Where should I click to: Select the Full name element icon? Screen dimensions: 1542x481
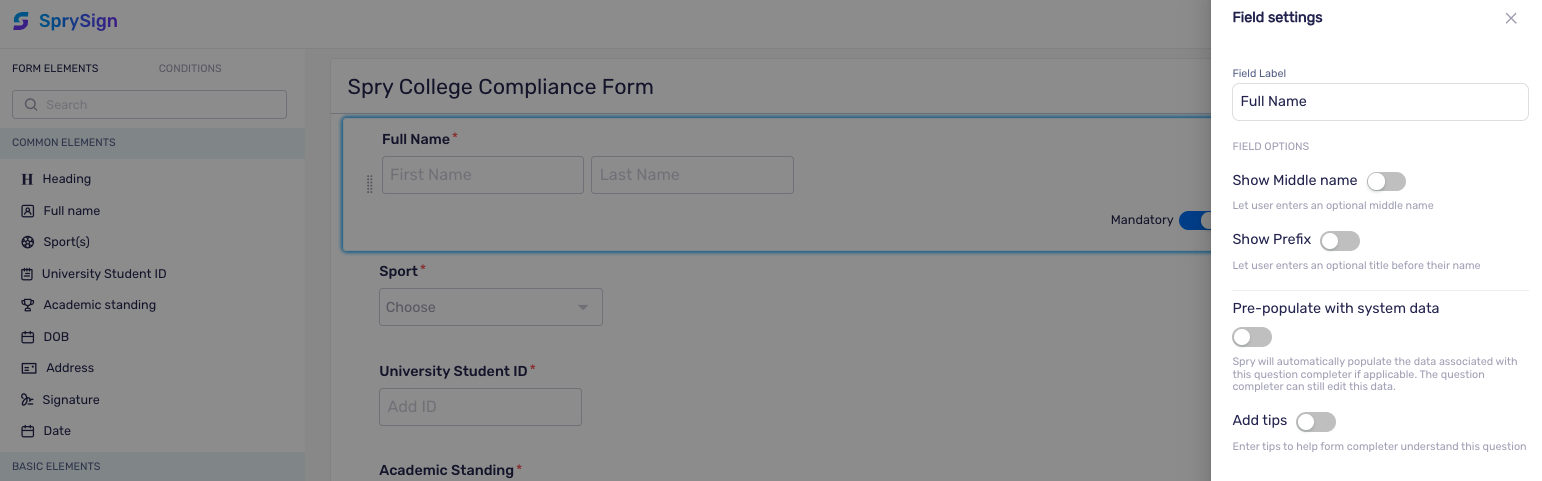pyautogui.click(x=27, y=211)
